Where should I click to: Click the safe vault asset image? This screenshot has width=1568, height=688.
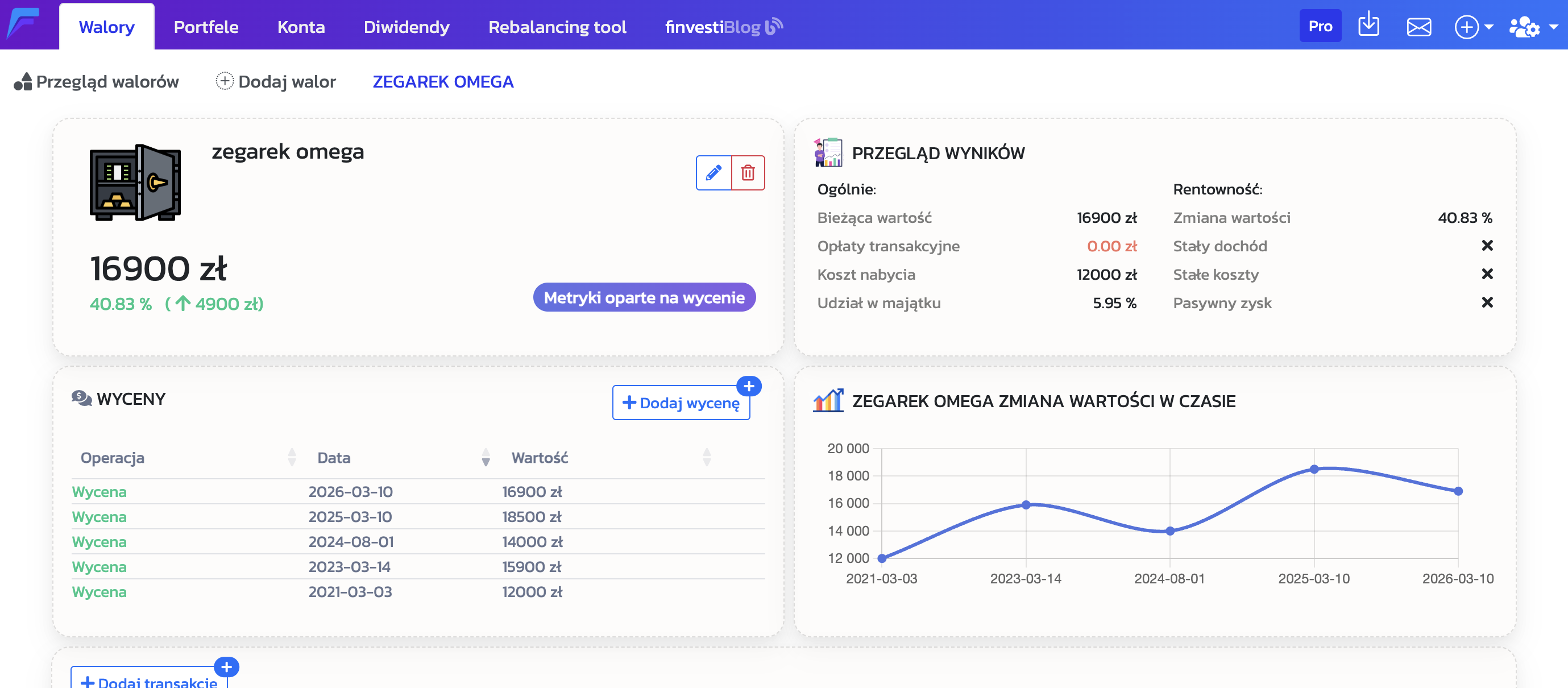tap(135, 183)
